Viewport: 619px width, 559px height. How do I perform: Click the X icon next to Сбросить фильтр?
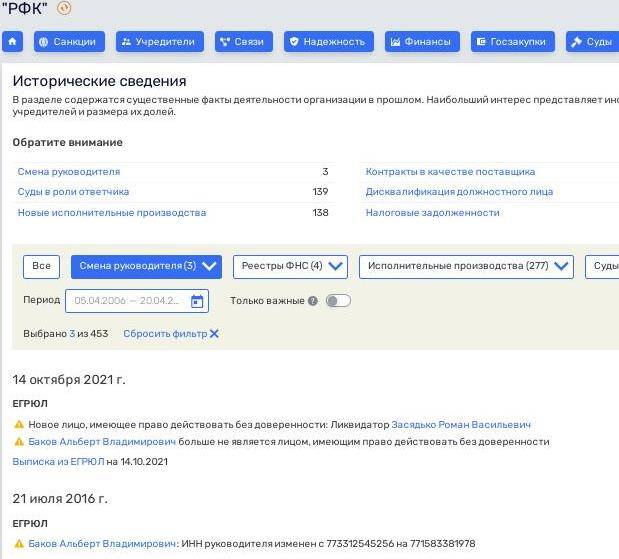(x=214, y=334)
